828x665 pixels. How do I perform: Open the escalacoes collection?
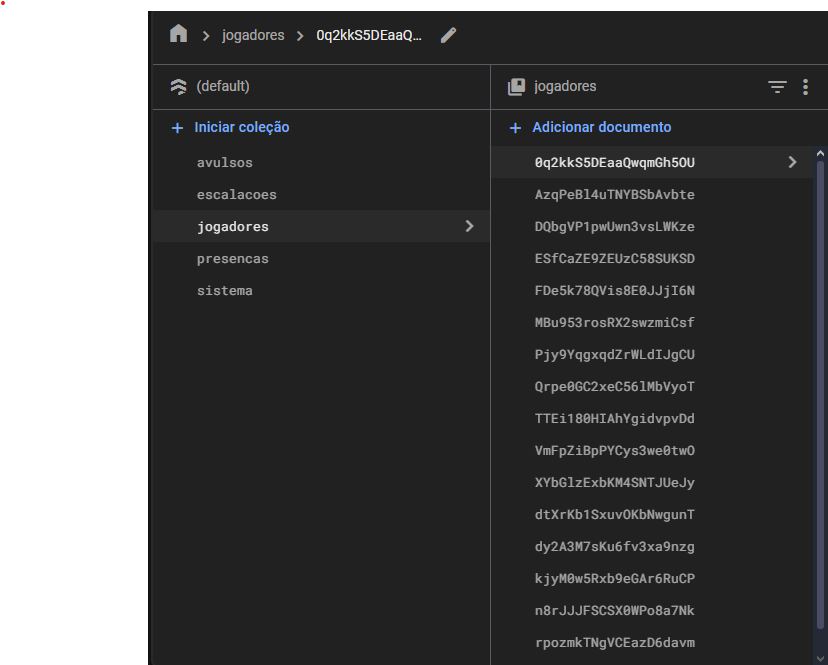(x=237, y=195)
